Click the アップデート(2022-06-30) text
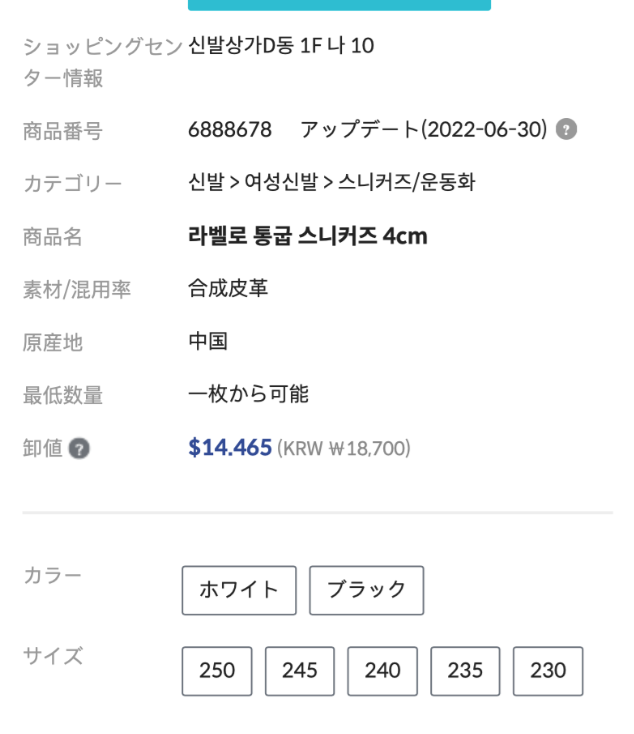634x734 pixels. pyautogui.click(x=424, y=130)
